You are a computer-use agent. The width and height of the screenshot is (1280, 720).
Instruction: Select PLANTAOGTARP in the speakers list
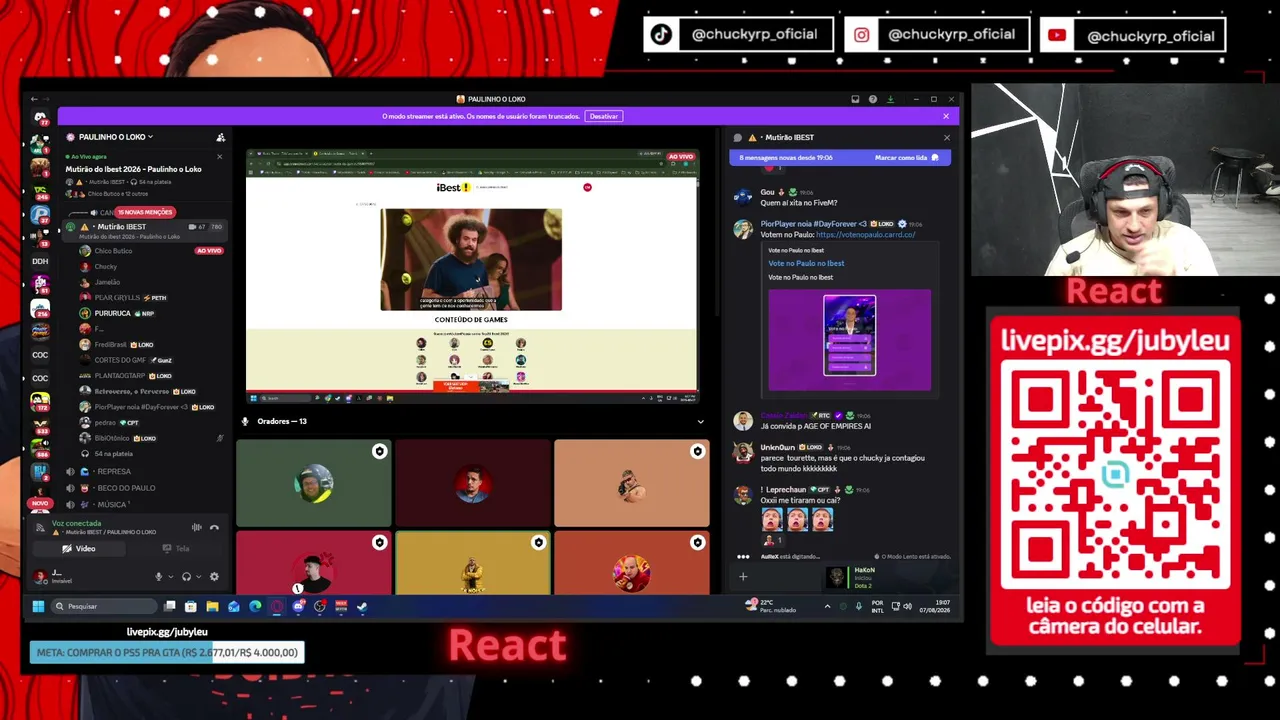pos(119,376)
